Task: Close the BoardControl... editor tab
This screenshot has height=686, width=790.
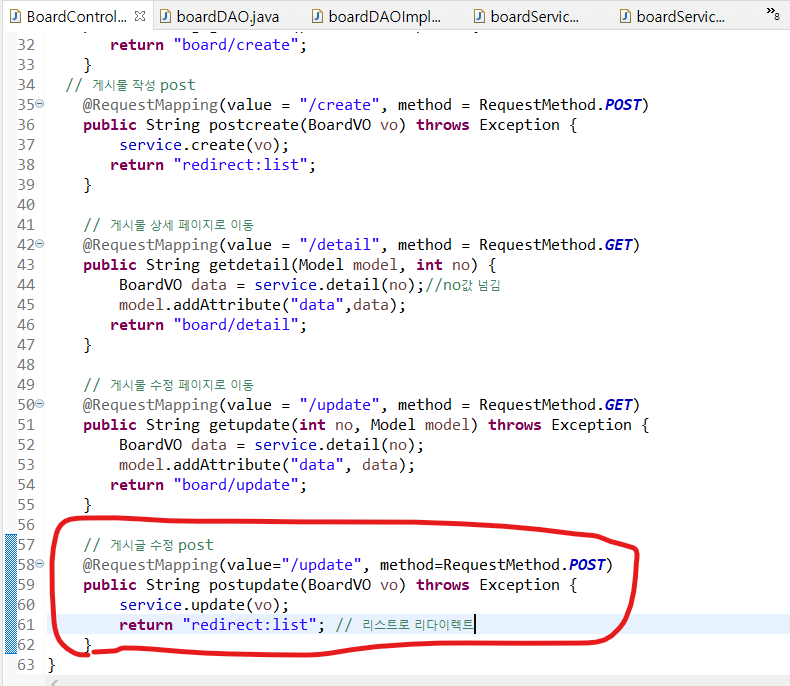Action: (x=140, y=16)
